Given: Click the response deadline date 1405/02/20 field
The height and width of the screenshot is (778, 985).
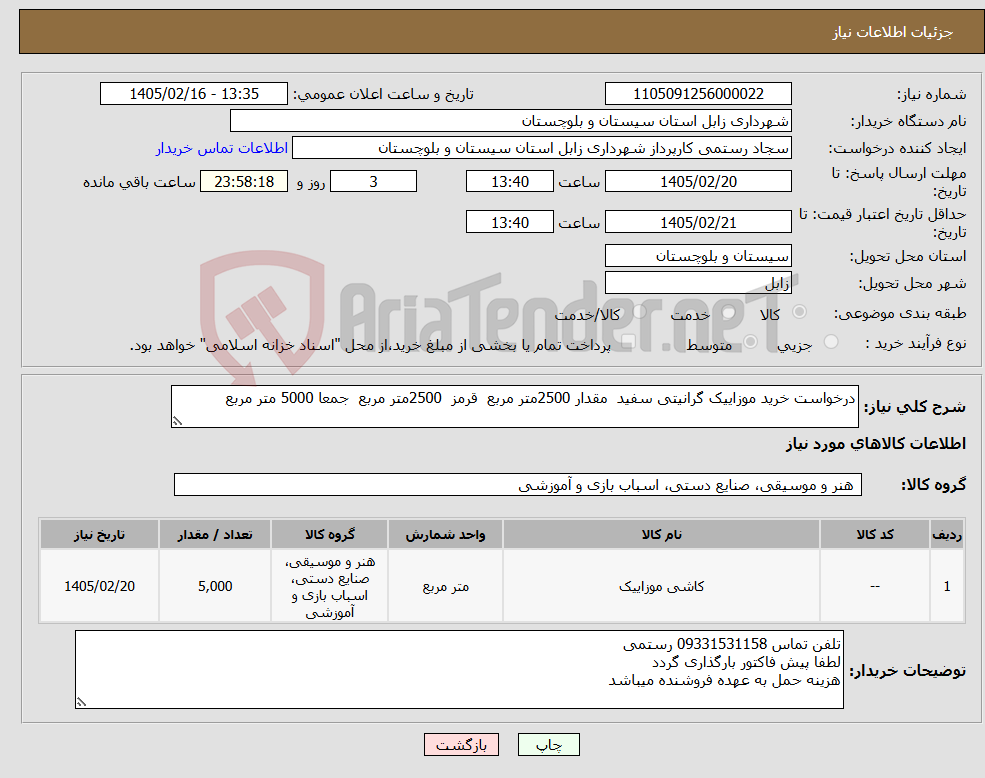Looking at the screenshot, I should click(x=698, y=182).
